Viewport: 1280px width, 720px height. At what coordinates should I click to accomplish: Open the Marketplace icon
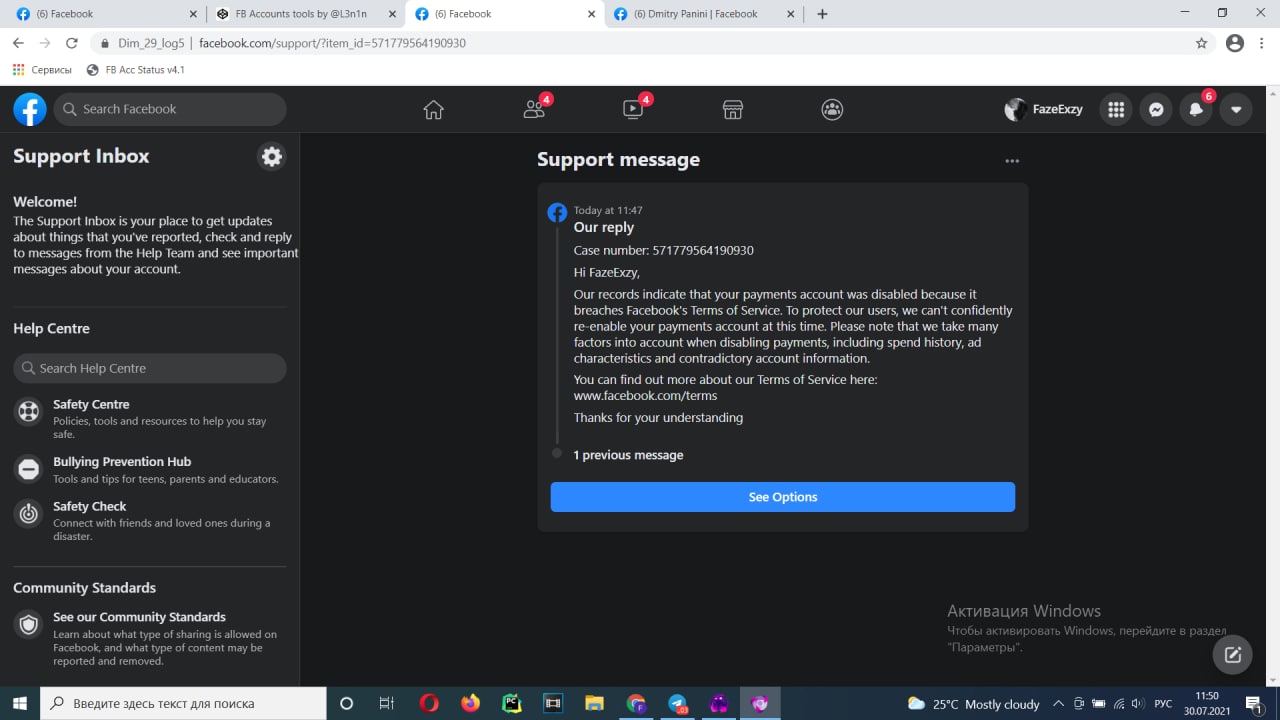(733, 110)
